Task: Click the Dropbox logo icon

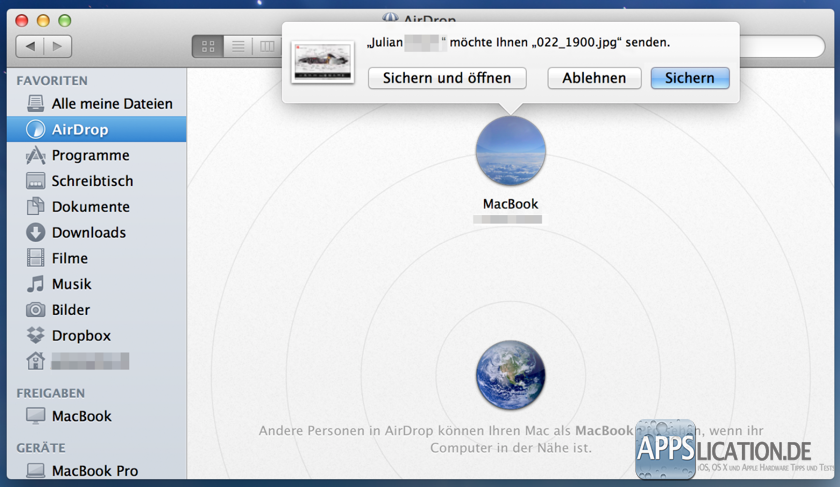Action: pos(35,335)
